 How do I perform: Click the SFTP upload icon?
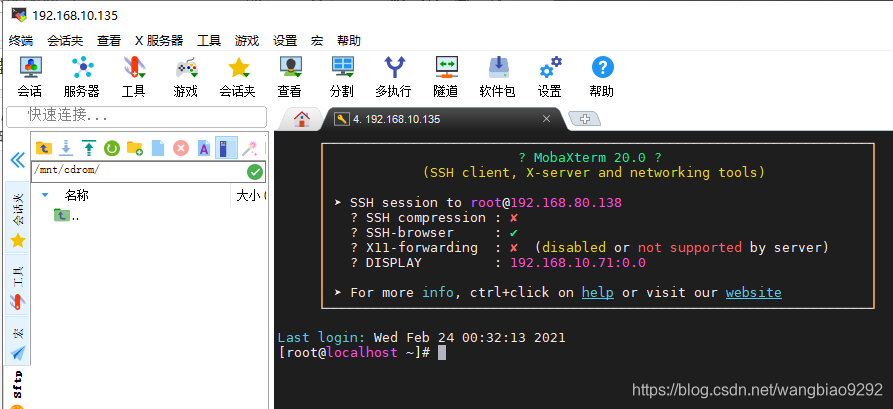coord(89,149)
